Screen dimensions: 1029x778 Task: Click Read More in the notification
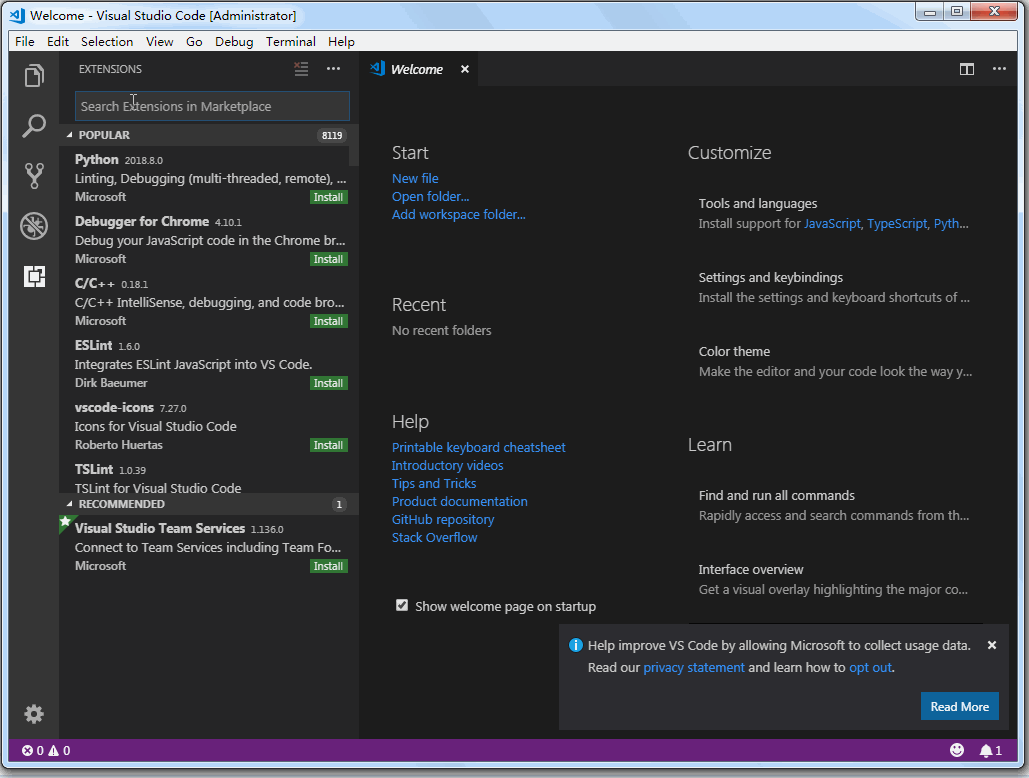[x=959, y=706]
